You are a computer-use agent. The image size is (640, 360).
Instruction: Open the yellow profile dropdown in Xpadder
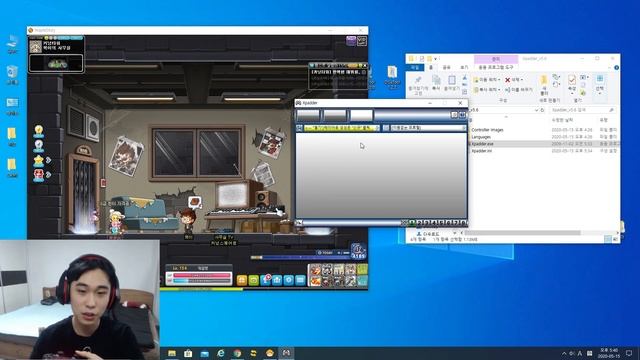click(342, 128)
